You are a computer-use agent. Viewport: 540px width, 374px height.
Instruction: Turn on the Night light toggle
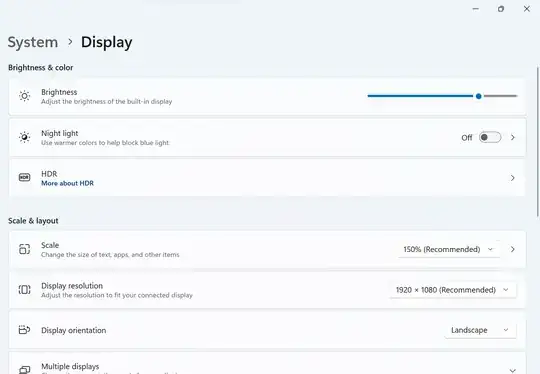click(490, 137)
